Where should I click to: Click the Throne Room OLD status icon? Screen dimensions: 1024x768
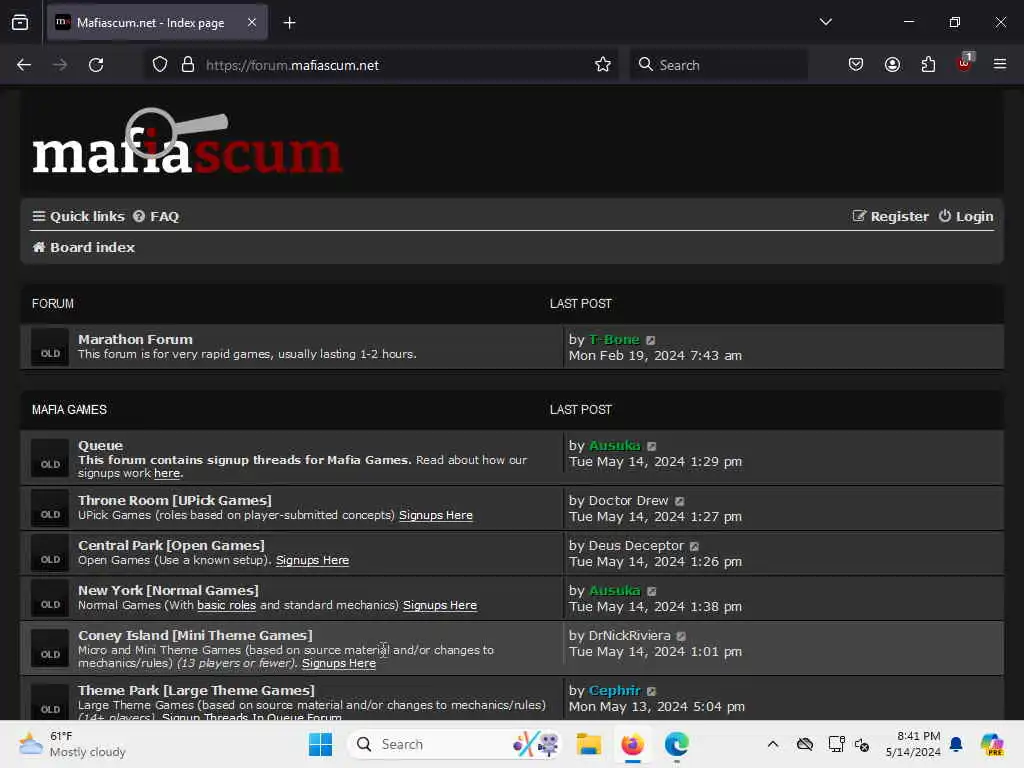[x=50, y=509]
